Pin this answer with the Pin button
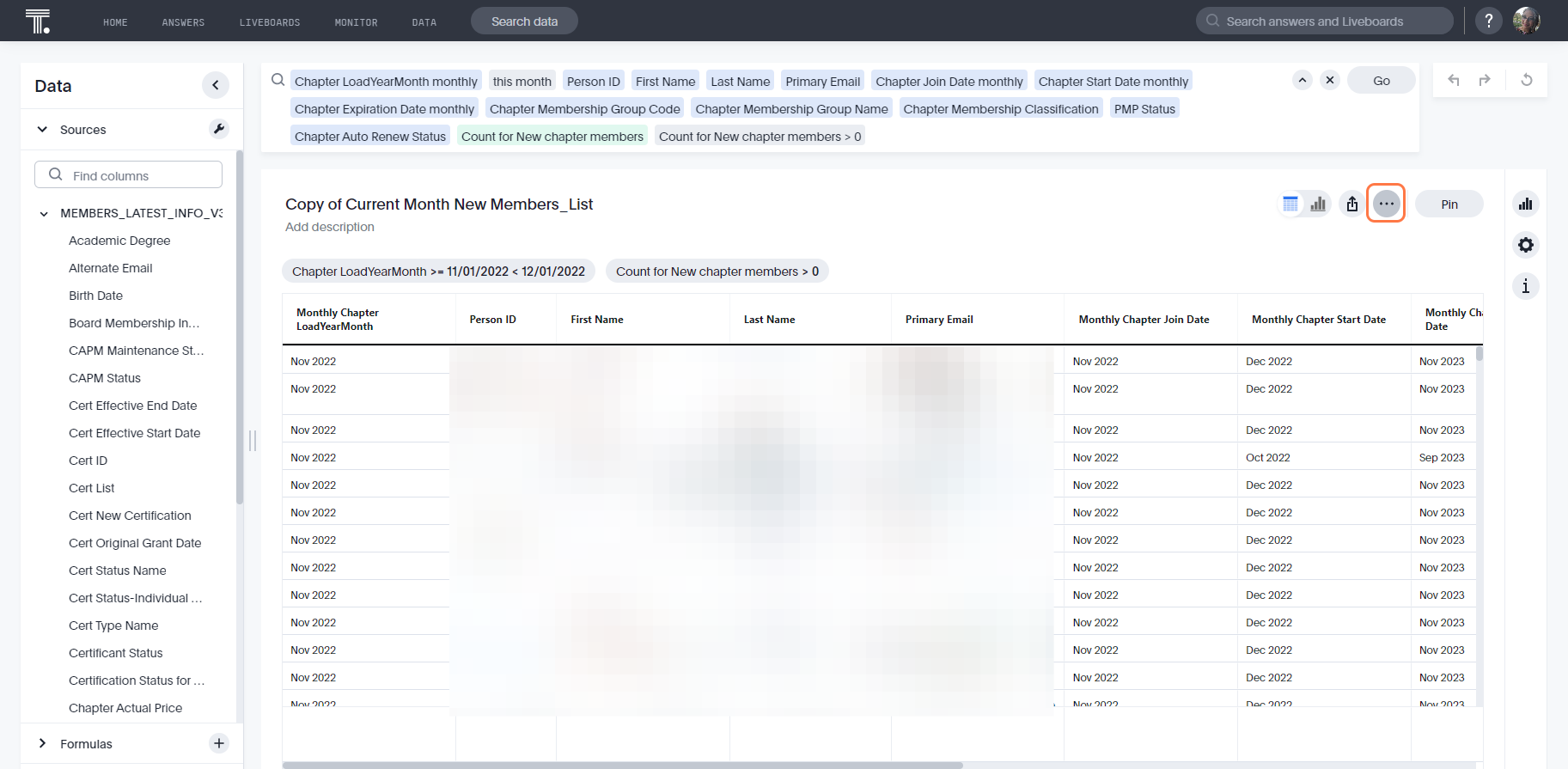Screen dimensions: 1568x769 tap(1449, 204)
